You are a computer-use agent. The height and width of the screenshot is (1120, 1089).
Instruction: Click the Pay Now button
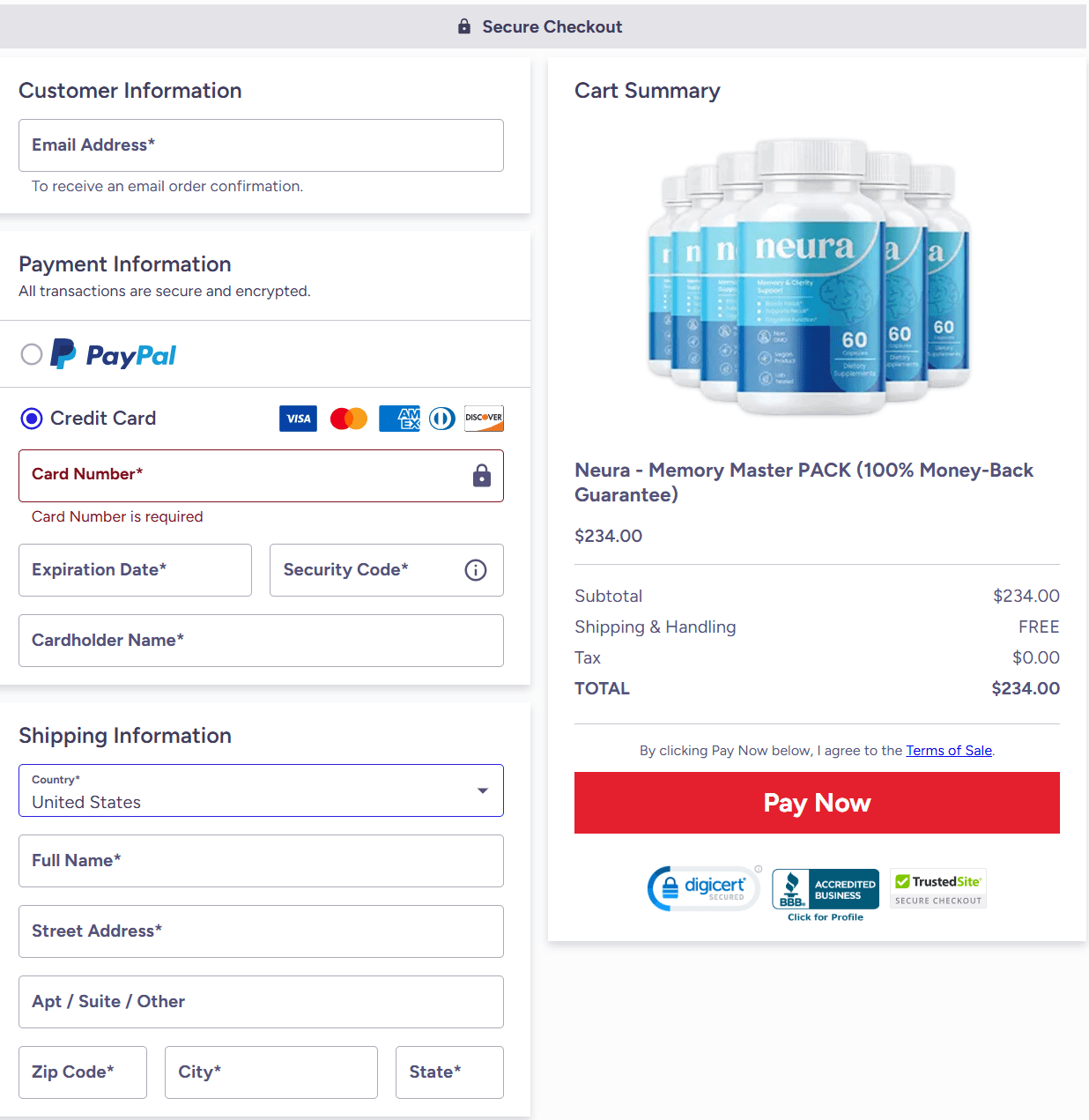tap(817, 803)
